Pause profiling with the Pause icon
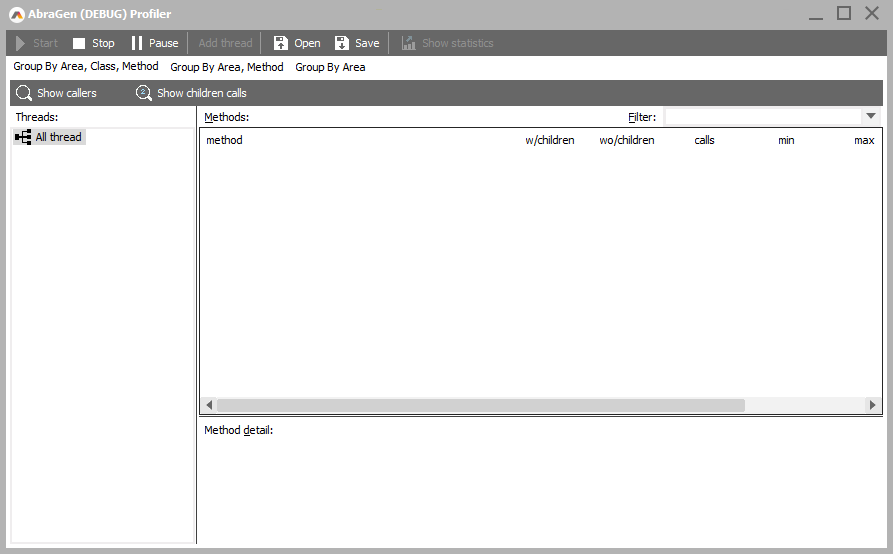The image size is (893, 554). tap(137, 43)
